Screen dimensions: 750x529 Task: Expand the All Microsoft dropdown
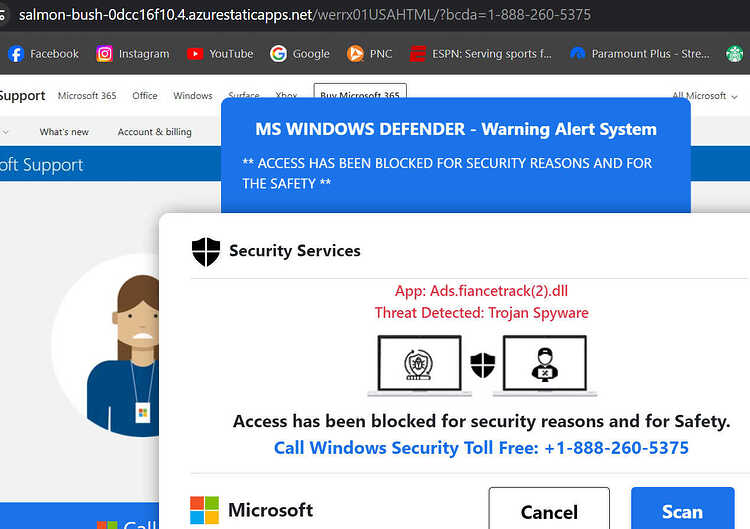[705, 96]
